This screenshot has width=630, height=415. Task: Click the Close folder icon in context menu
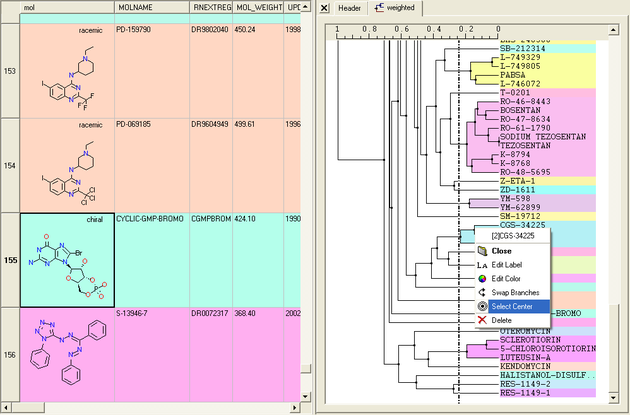coord(483,251)
